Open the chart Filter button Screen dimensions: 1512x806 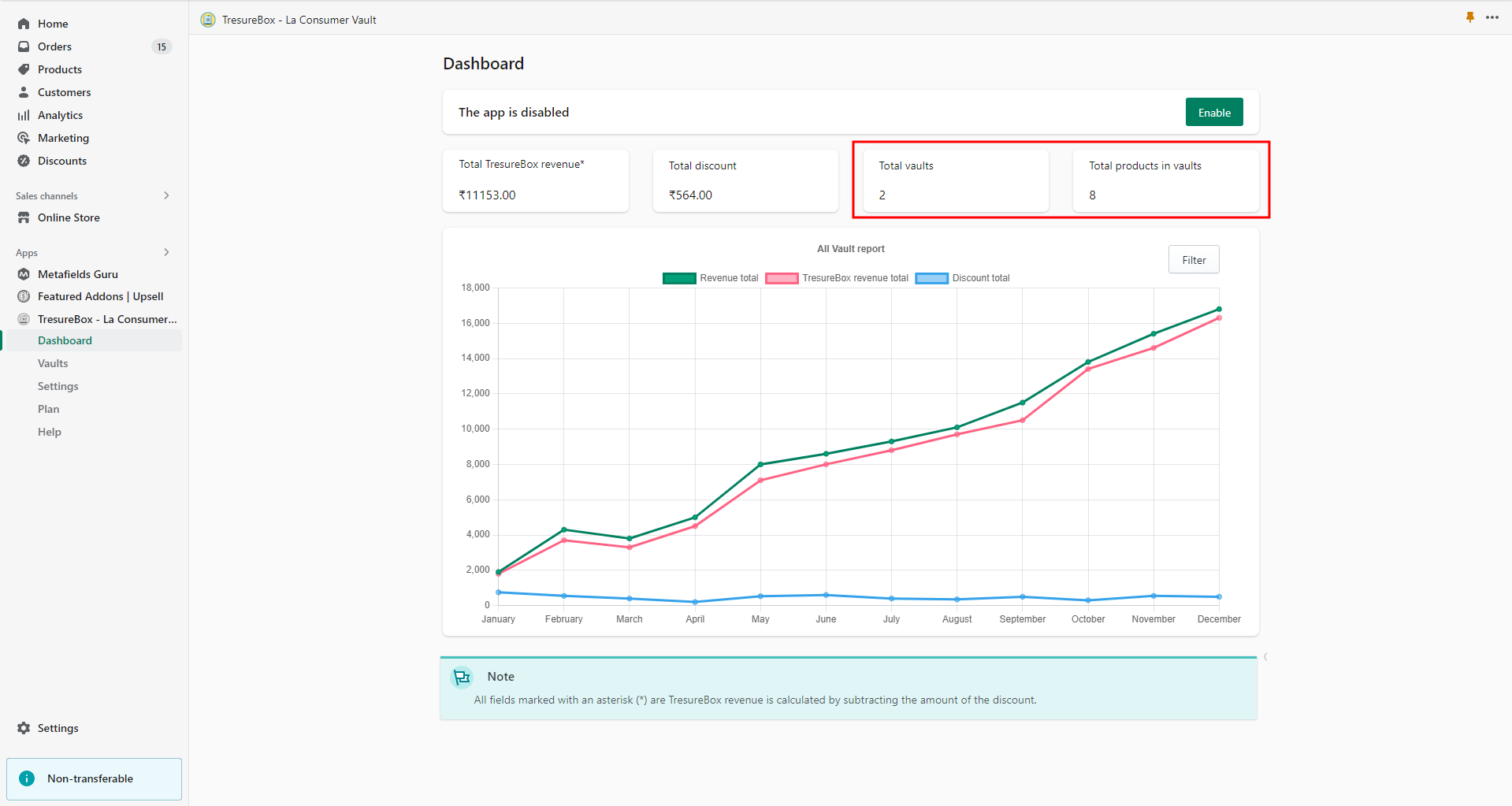click(x=1194, y=260)
